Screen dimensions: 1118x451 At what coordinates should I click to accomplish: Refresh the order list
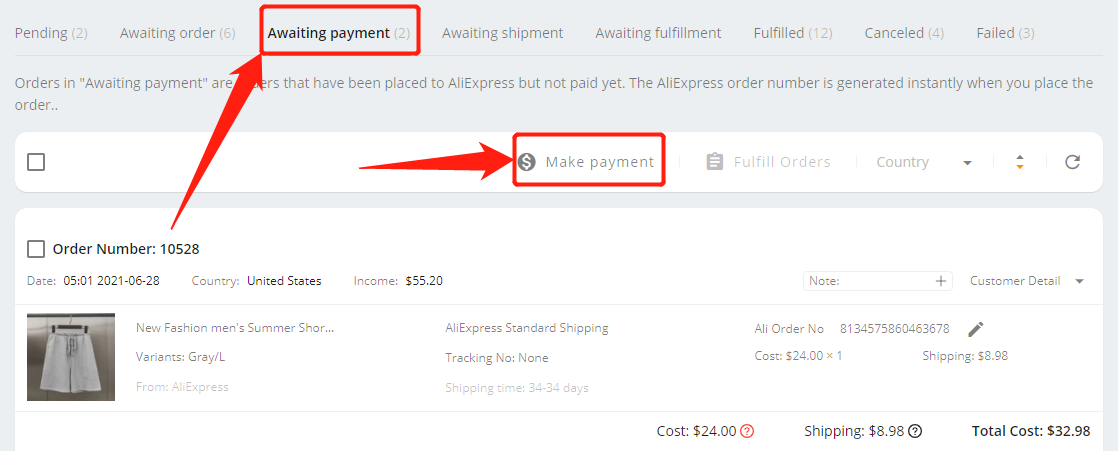pyautogui.click(x=1072, y=162)
